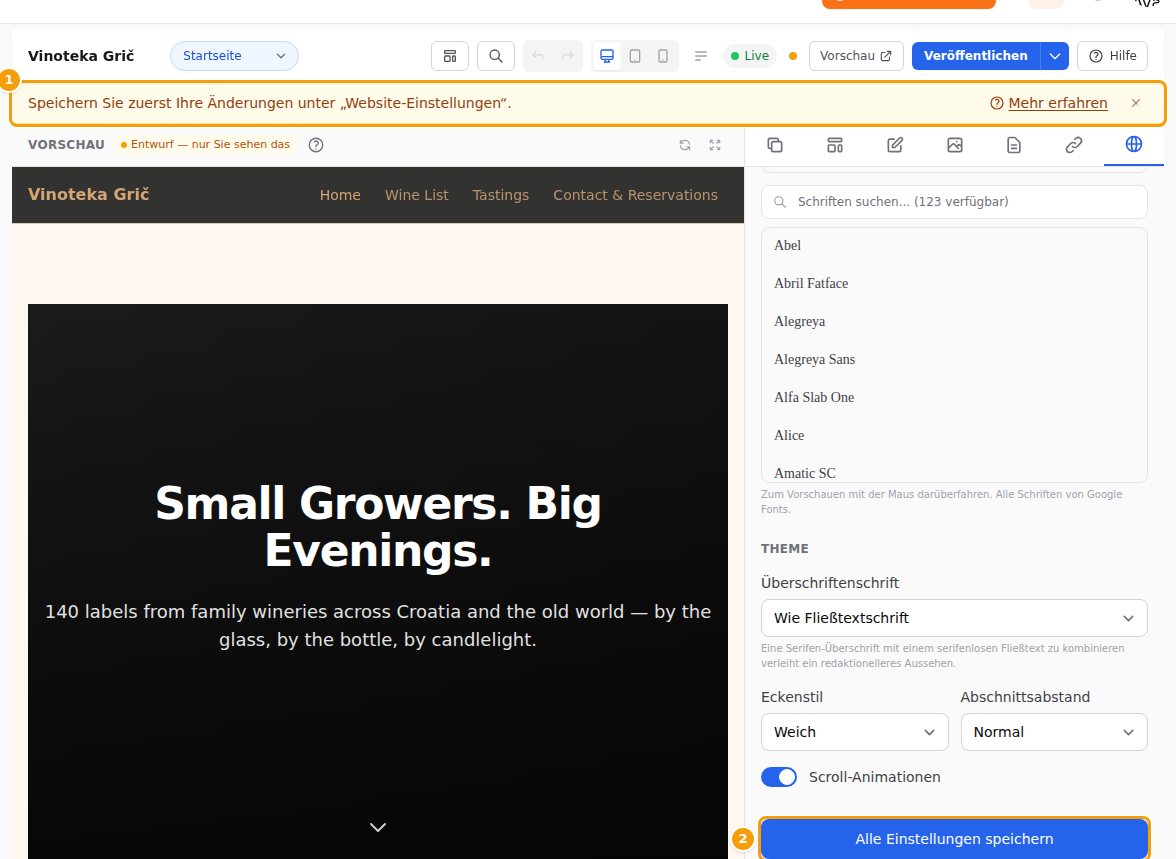Screen dimensions: 1176x859
Task: Select the Alegreya Sans font
Action: coord(954,359)
